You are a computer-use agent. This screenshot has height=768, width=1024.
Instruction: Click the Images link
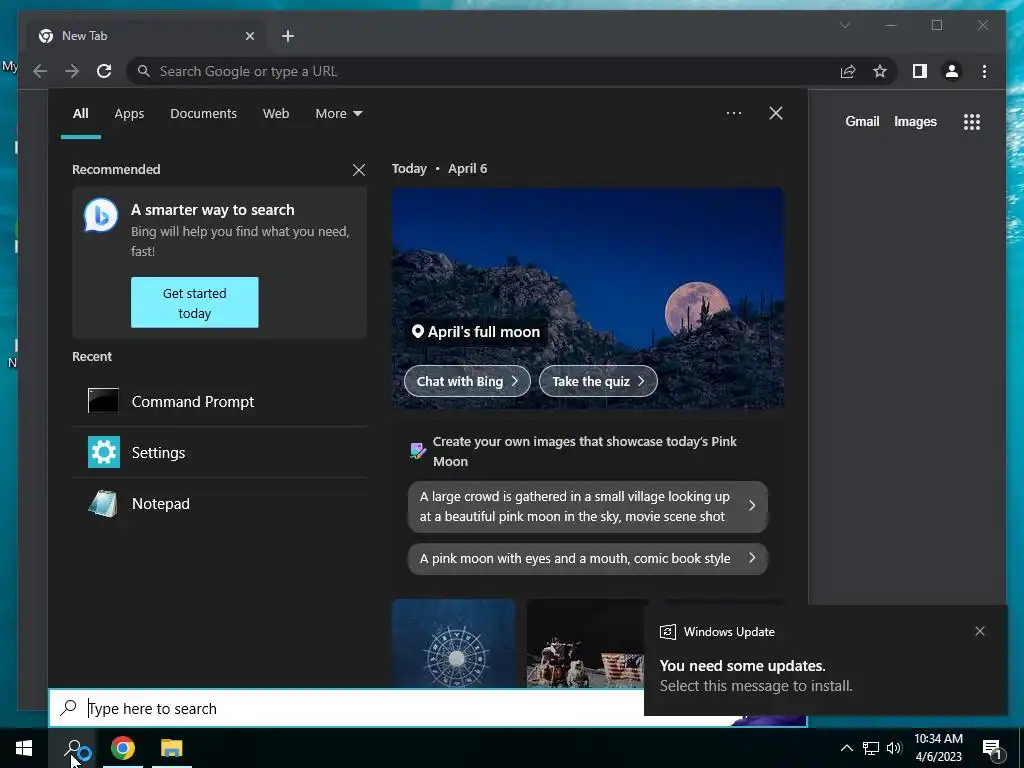915,121
